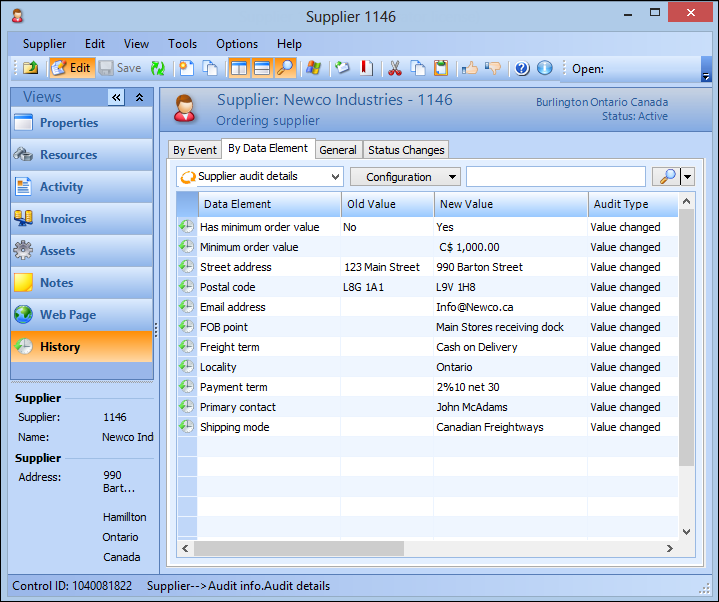Click the Edit button in the toolbar
Viewport: 719px width, 602px height.
tap(70, 68)
